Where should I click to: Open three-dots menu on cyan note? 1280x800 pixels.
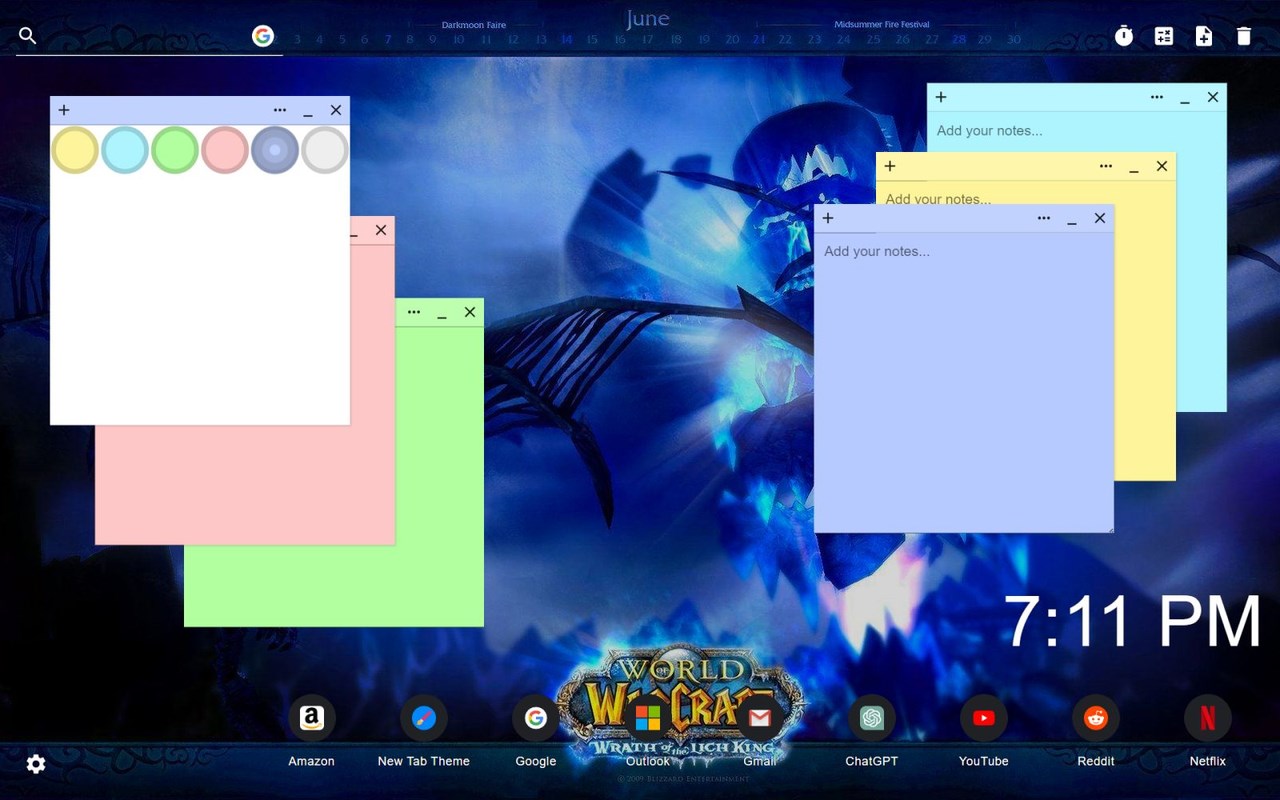tap(1157, 97)
